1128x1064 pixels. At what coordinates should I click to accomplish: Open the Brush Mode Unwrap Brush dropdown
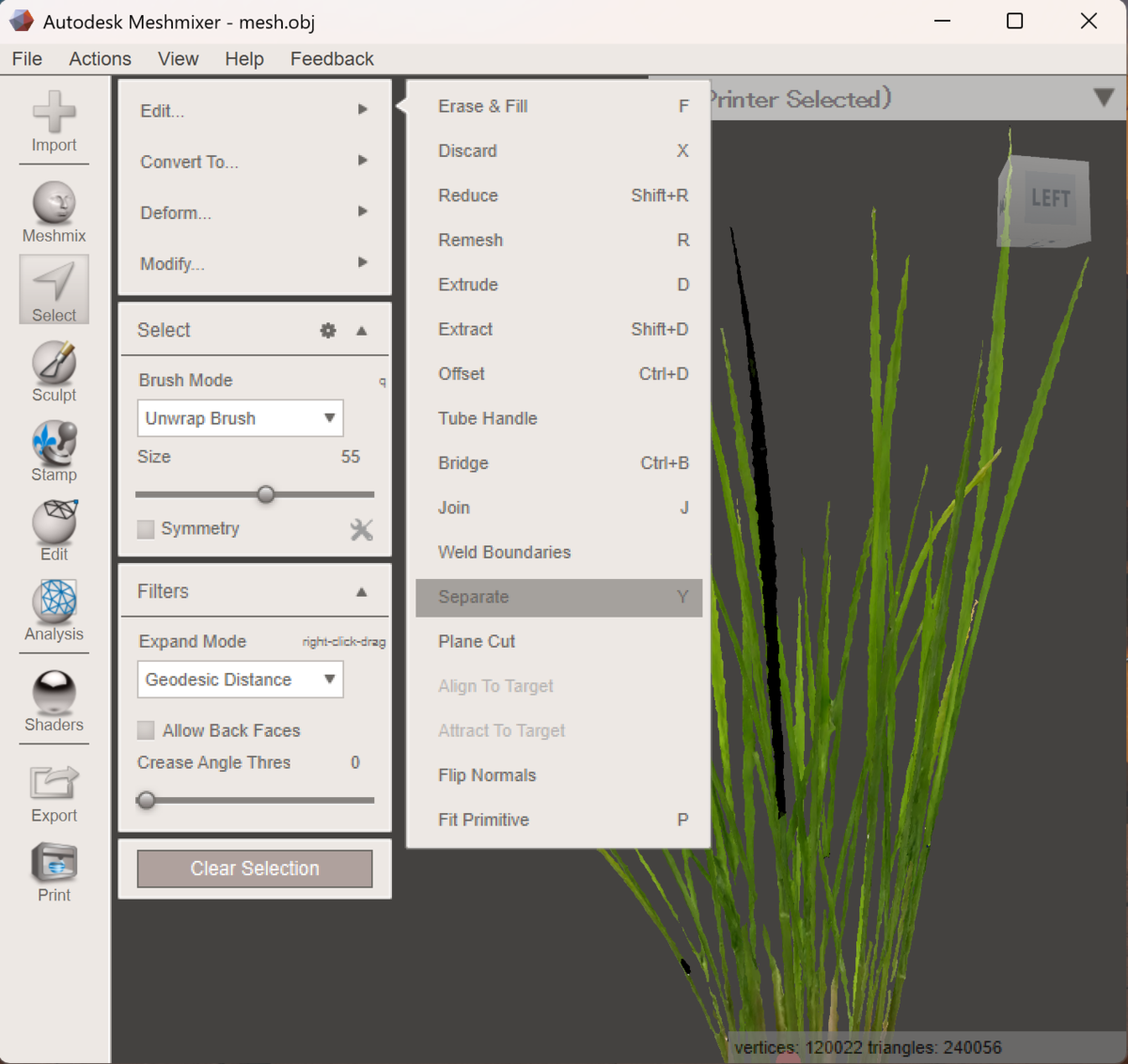point(240,418)
